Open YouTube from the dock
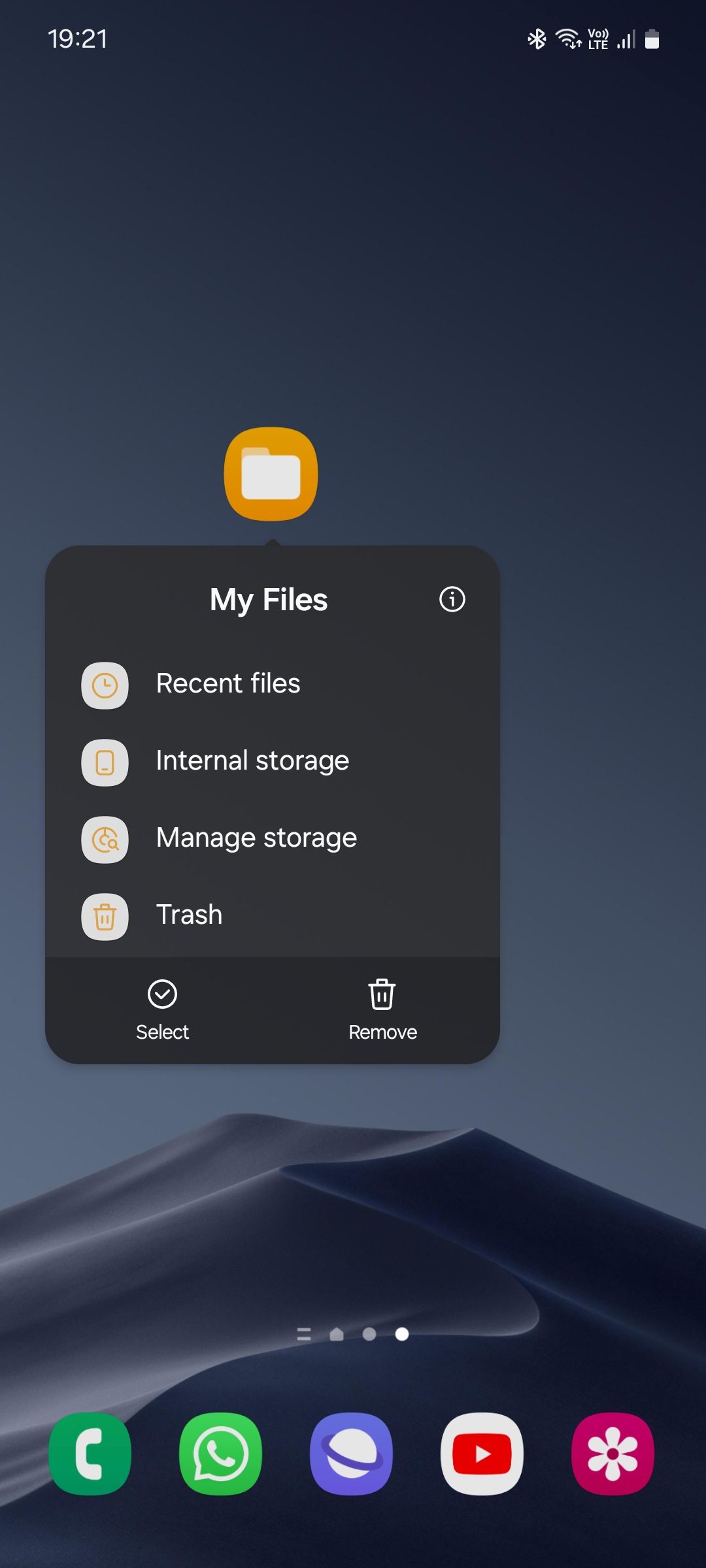The width and height of the screenshot is (706, 1568). [x=482, y=1454]
